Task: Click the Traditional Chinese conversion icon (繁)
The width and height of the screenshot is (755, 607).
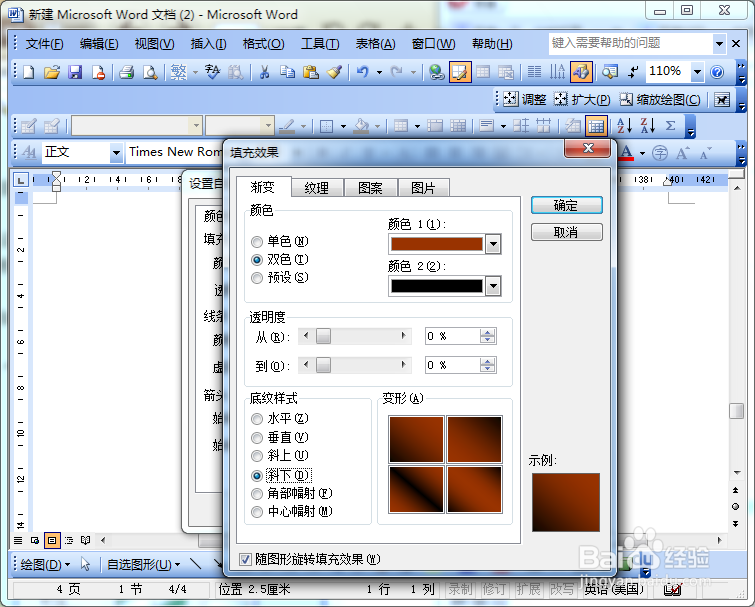Action: click(x=179, y=72)
